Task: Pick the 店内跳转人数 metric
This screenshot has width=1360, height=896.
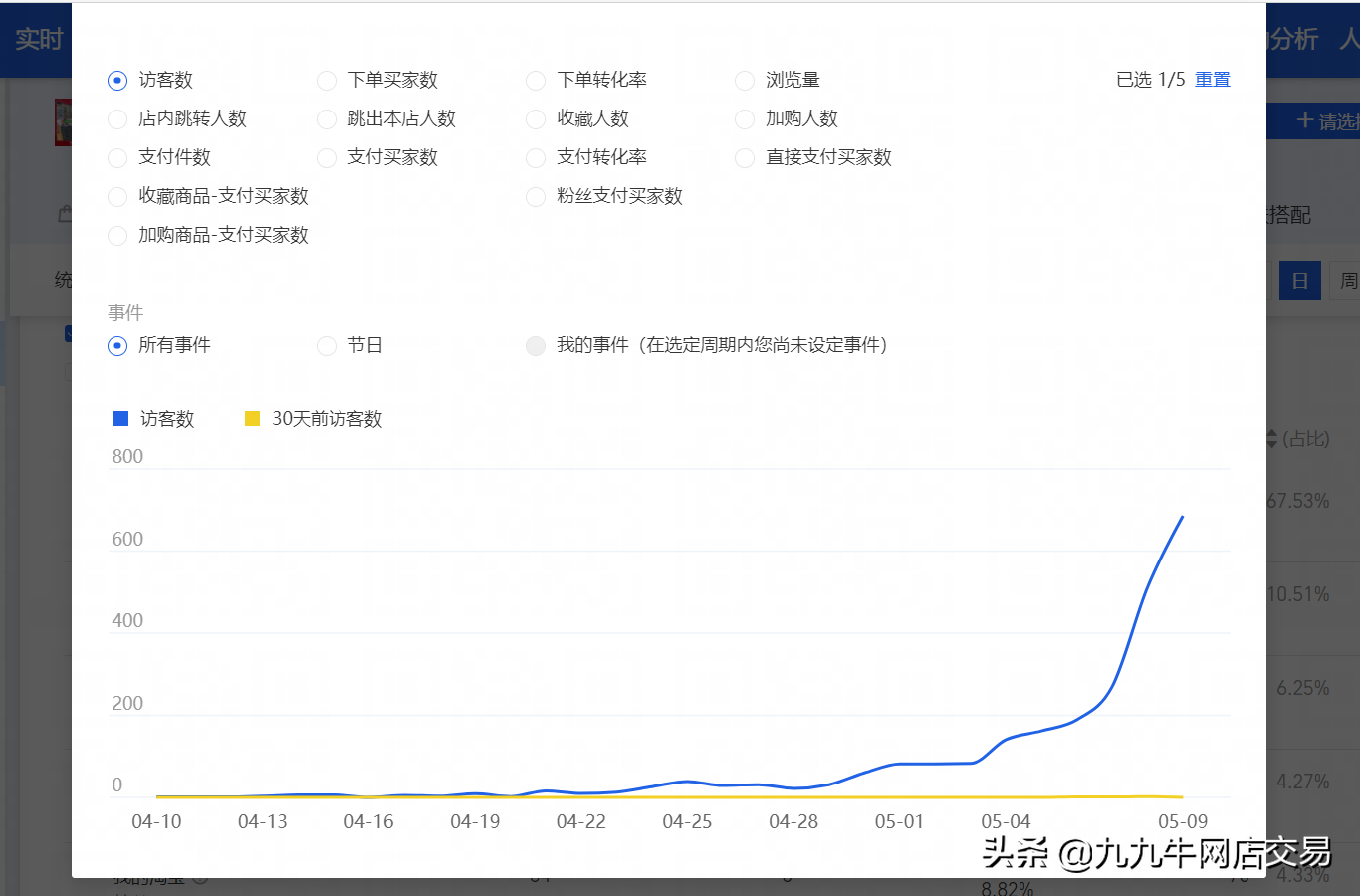Action: 117,119
